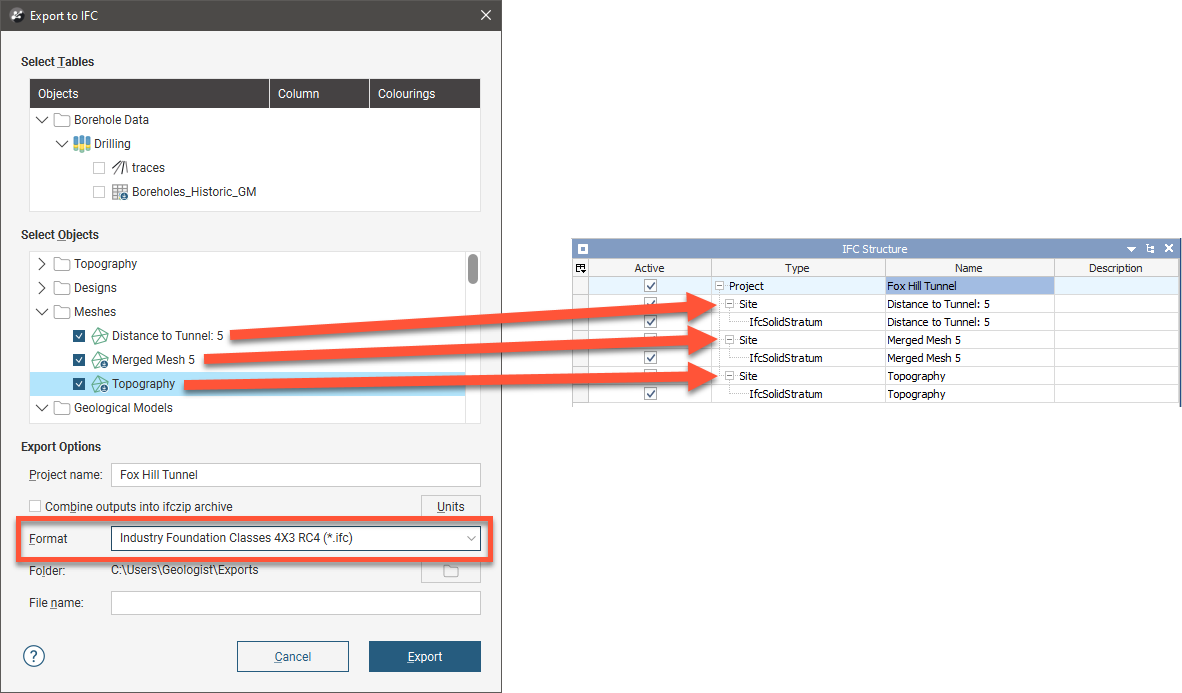Sort by the Name column header

pos(969,268)
